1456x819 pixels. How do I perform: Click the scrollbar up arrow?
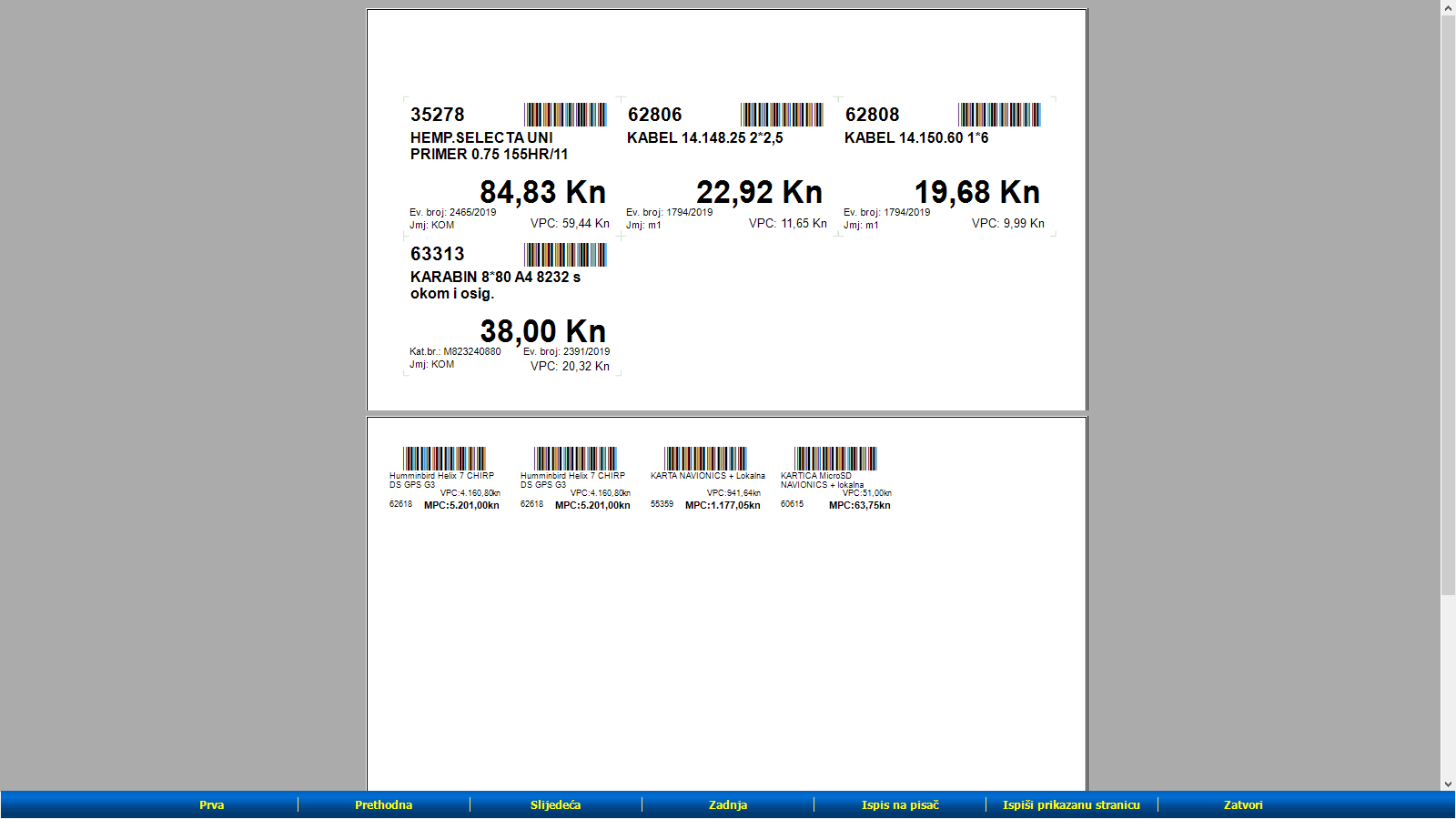(x=1448, y=8)
